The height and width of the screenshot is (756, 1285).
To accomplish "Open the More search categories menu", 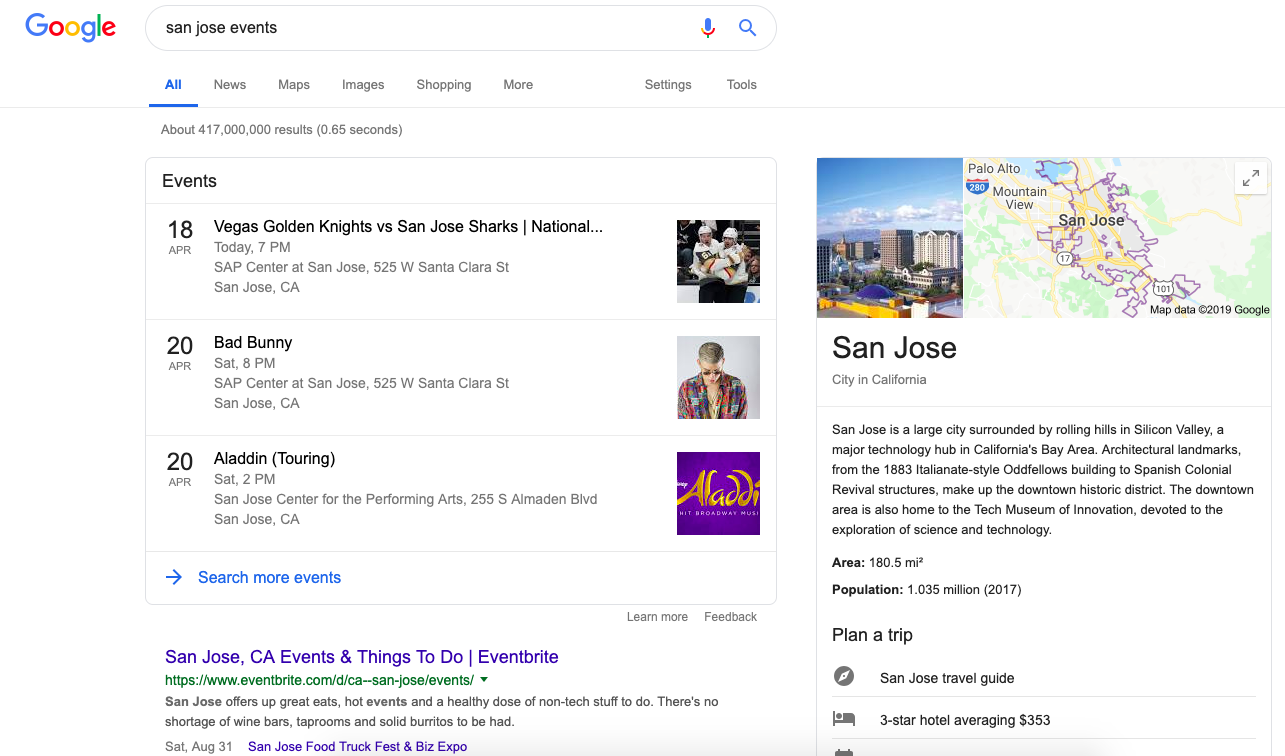I will pyautogui.click(x=518, y=85).
